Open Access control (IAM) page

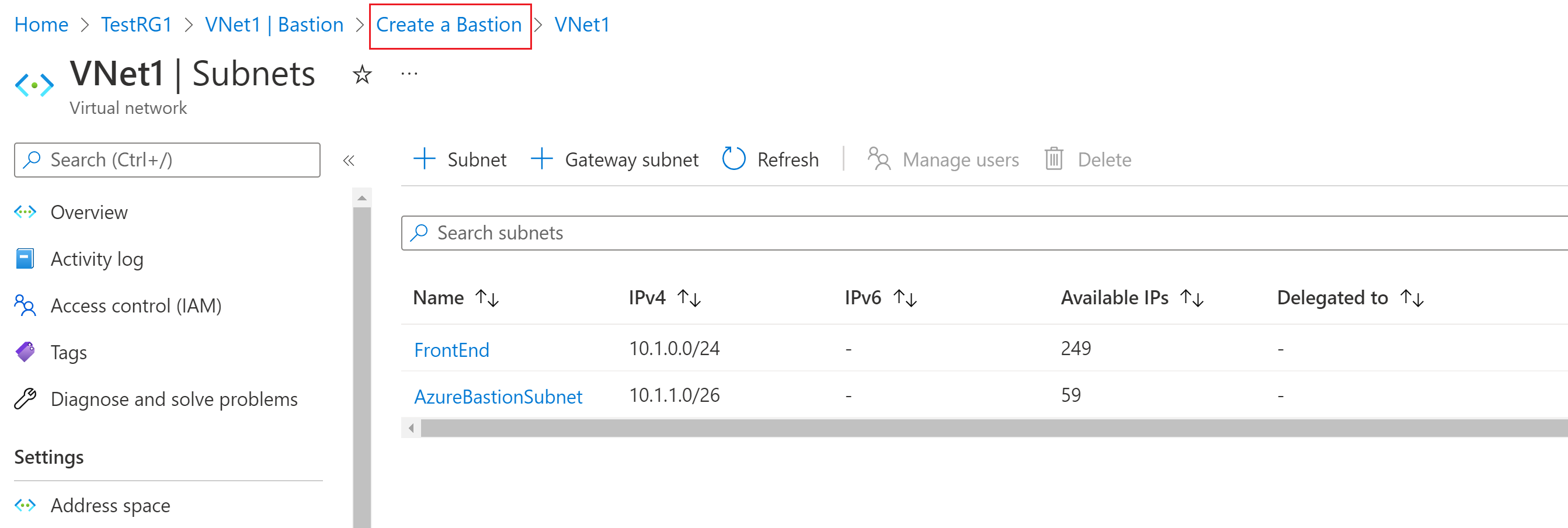pos(135,305)
